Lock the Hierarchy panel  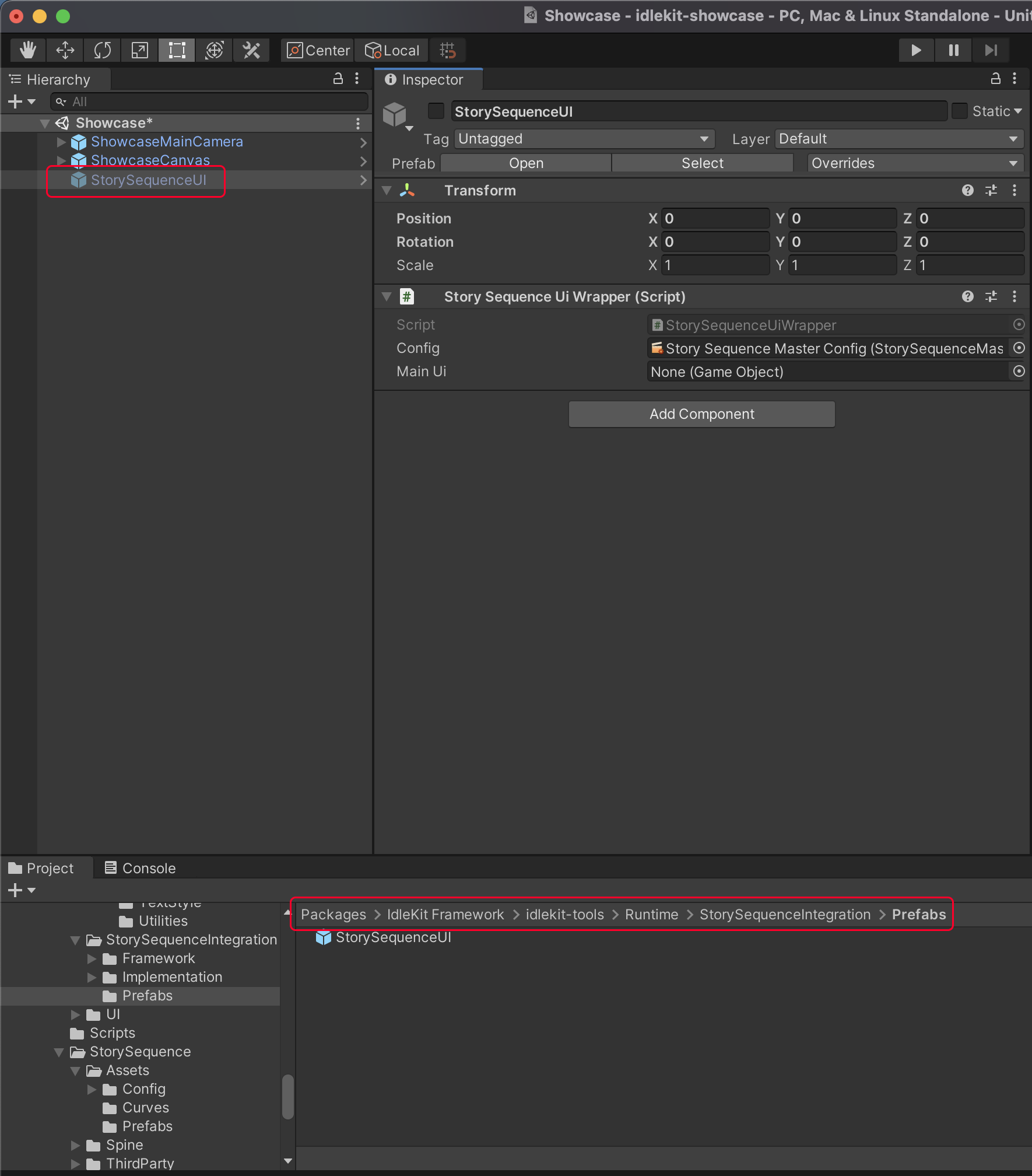(338, 79)
